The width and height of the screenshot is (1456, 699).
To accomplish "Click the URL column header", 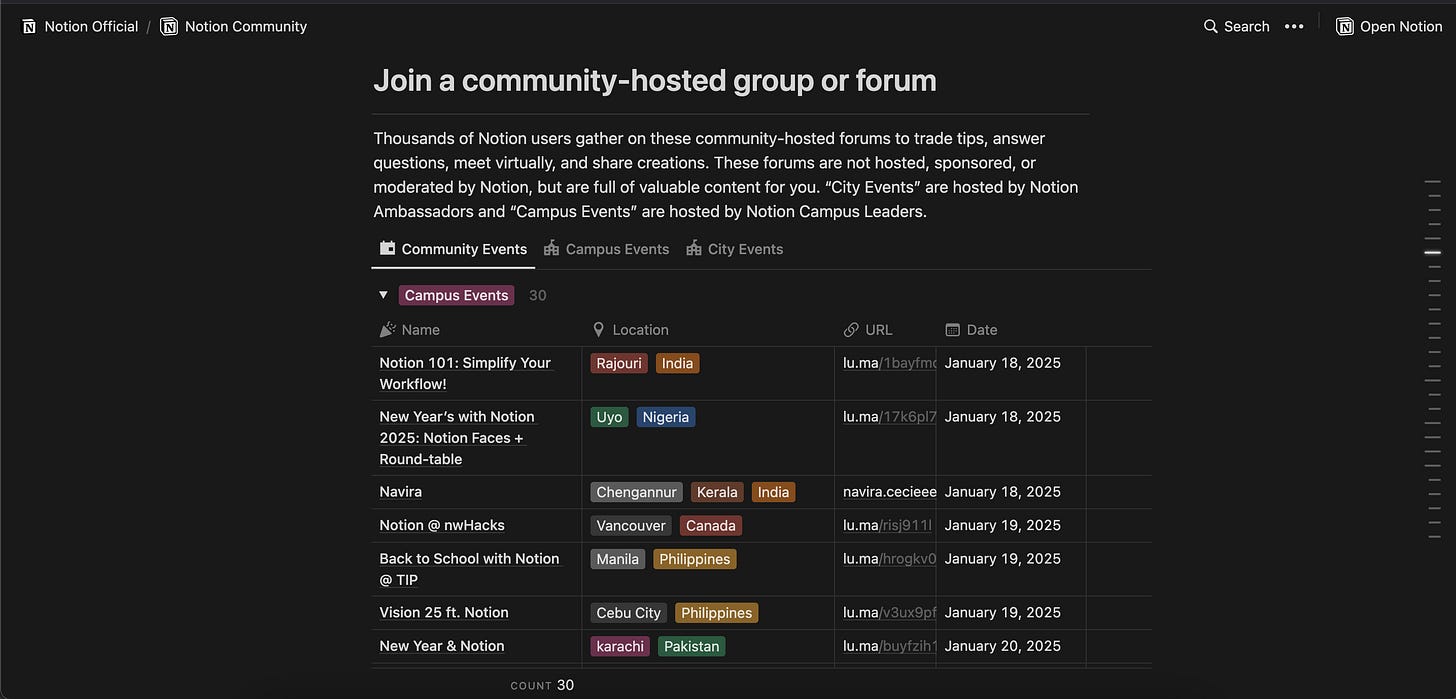I will [x=885, y=330].
